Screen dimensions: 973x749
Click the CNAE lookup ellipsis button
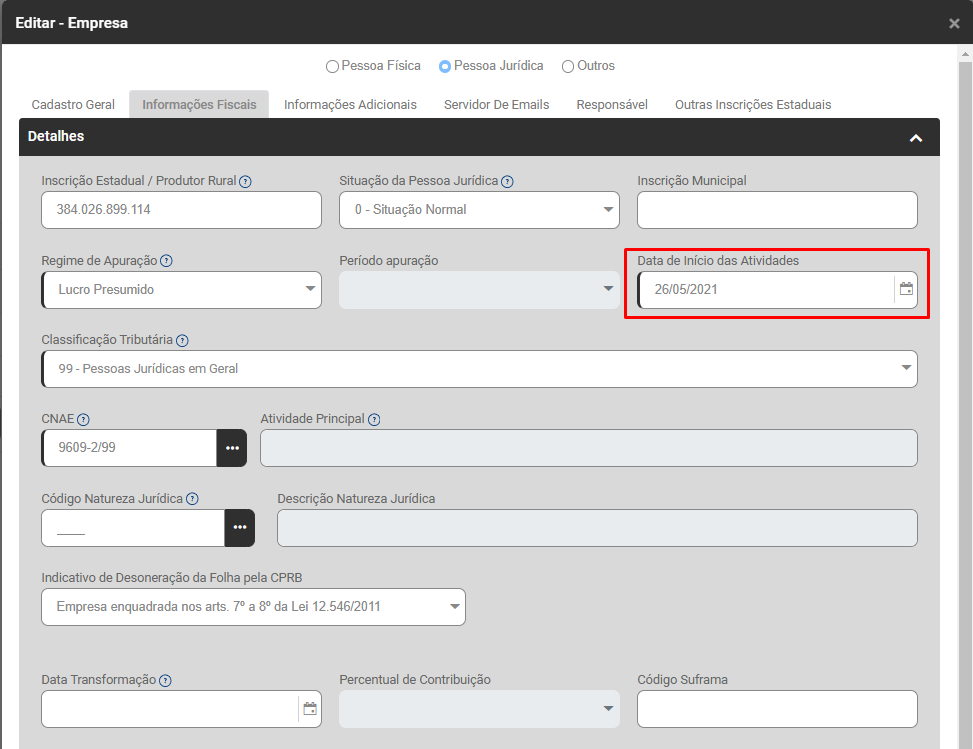click(232, 448)
